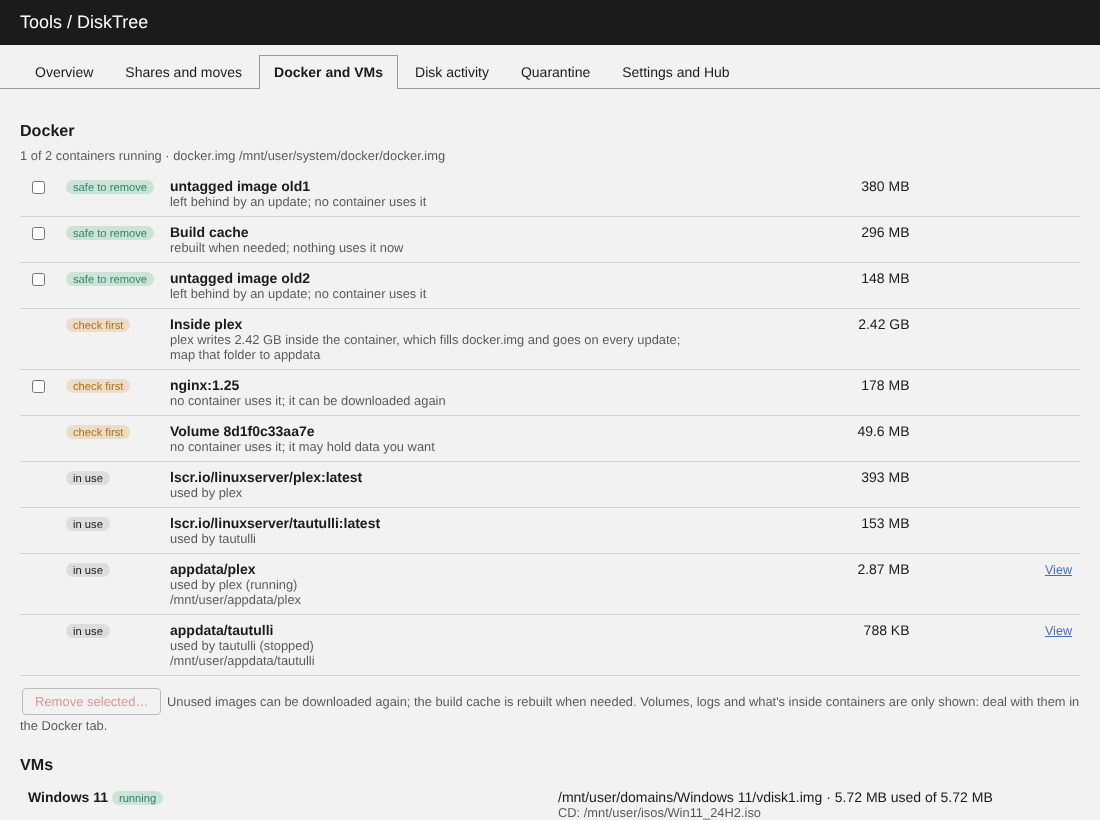
Task: Click the Docker section heading
Action: [x=47, y=130]
